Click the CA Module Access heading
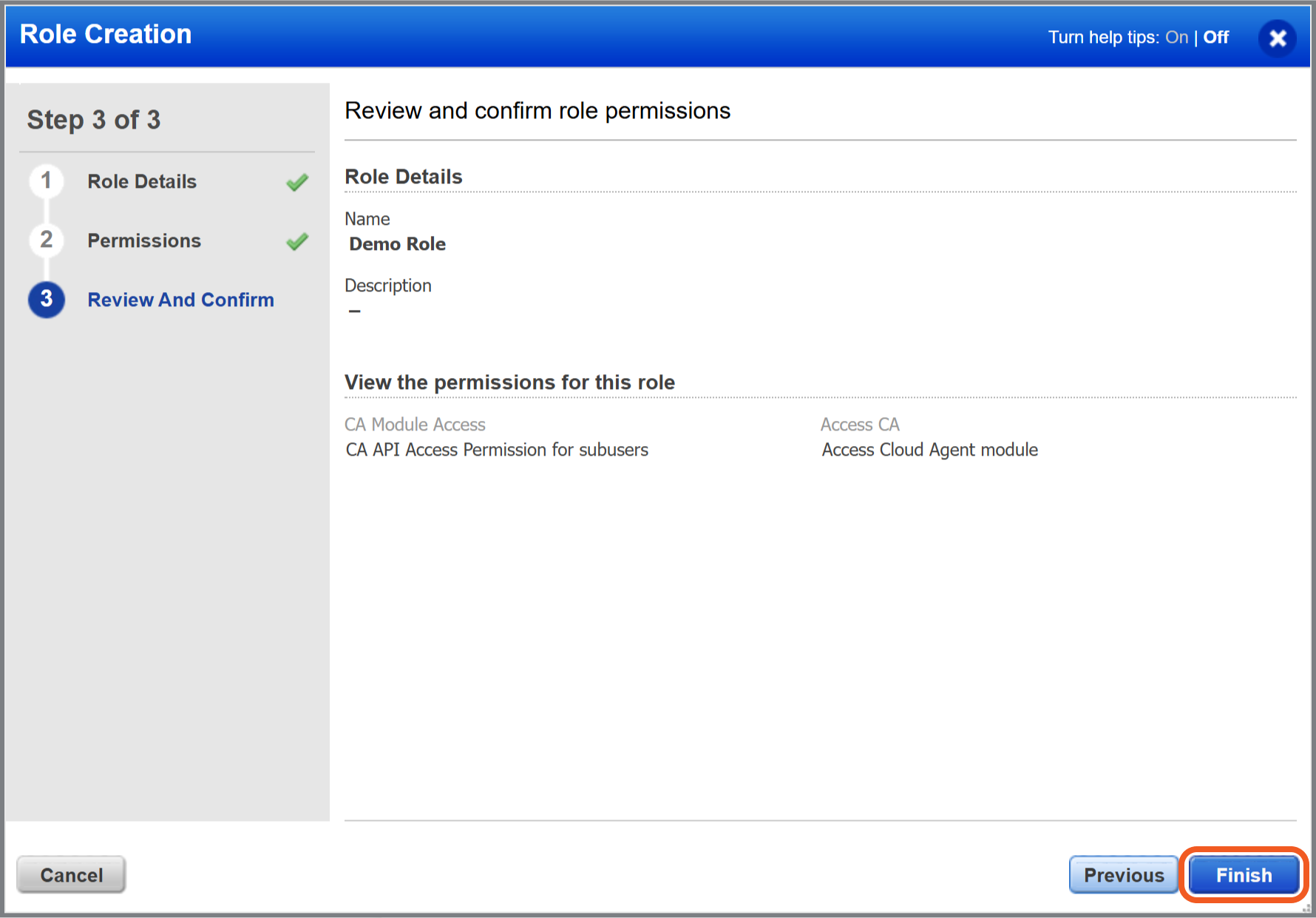The height and width of the screenshot is (918, 1316). coord(415,425)
